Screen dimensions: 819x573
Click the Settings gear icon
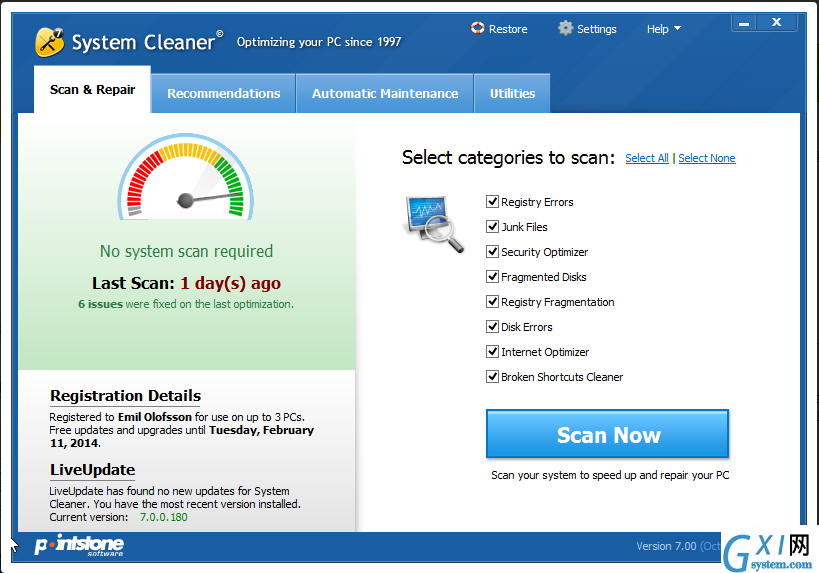click(565, 28)
